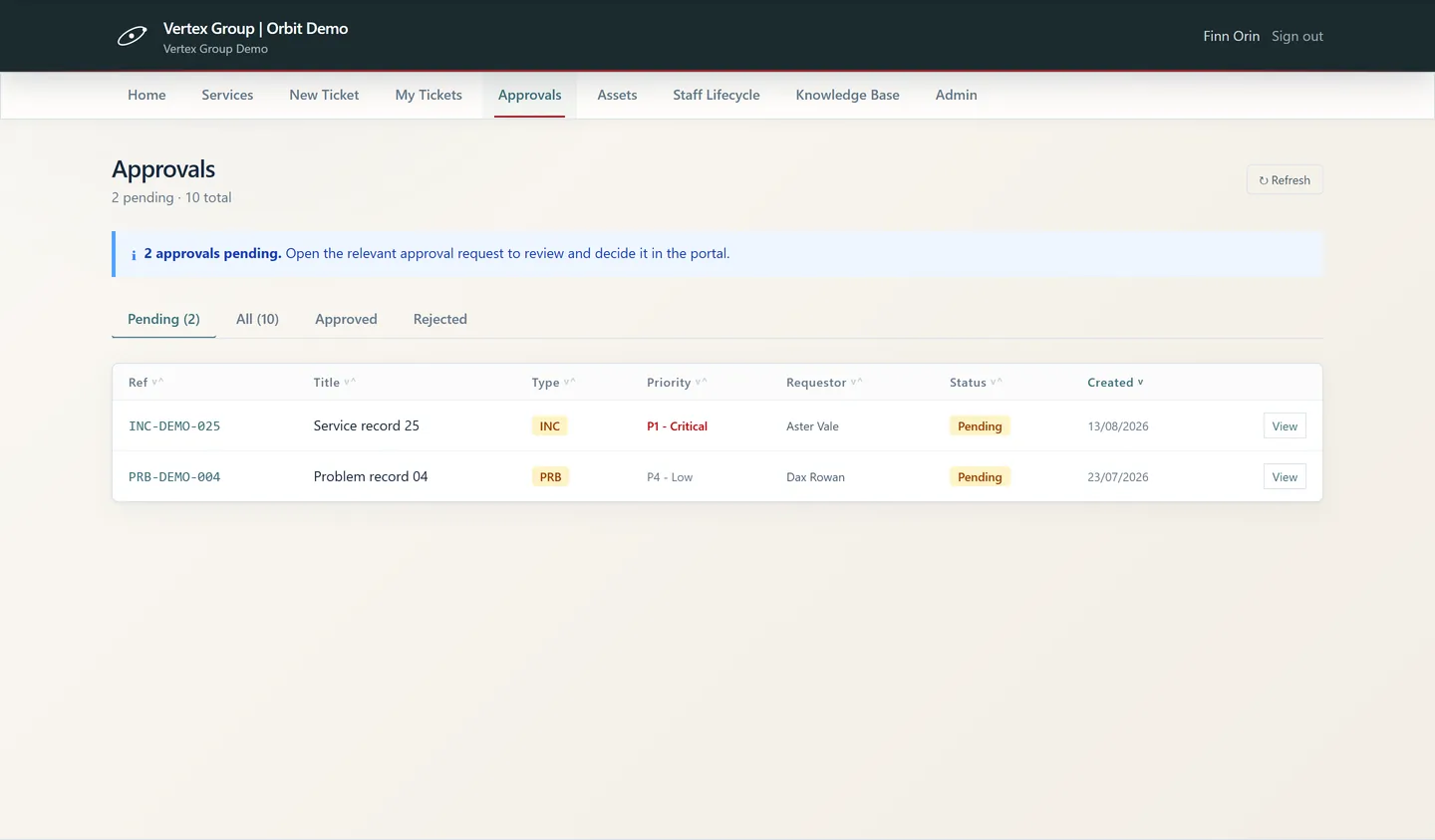Click the Orbit planet logo icon
This screenshot has width=1435, height=840.
coord(132,37)
